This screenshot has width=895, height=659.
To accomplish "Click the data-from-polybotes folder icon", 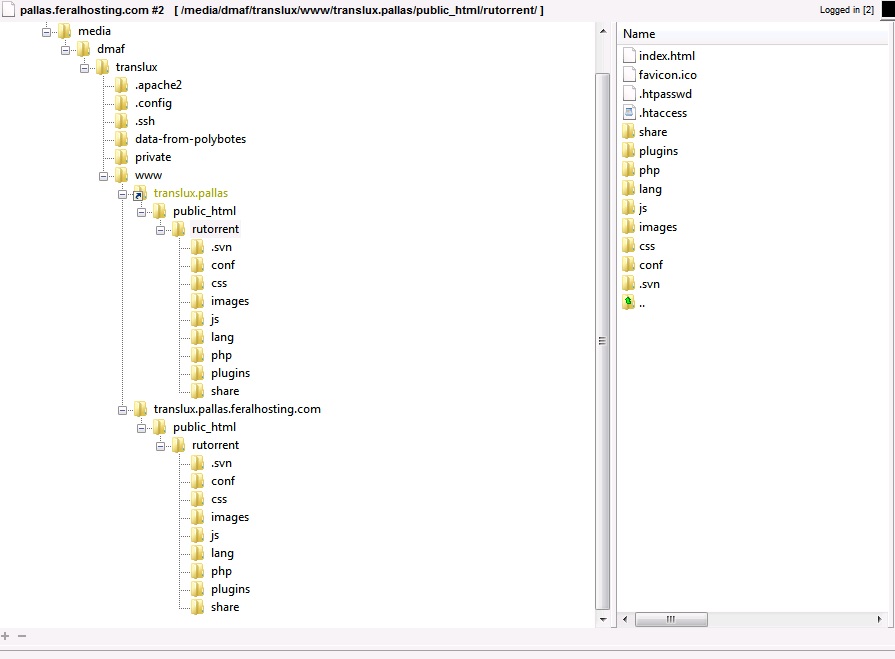I will [x=122, y=139].
